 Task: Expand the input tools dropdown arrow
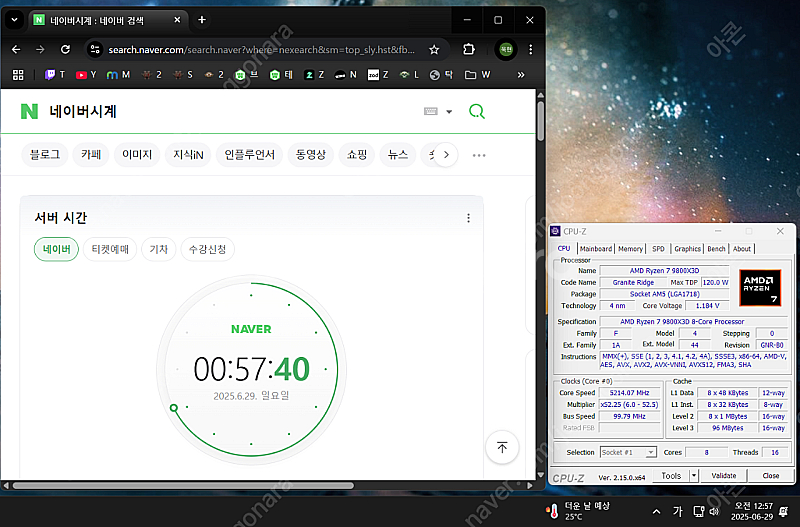point(449,112)
